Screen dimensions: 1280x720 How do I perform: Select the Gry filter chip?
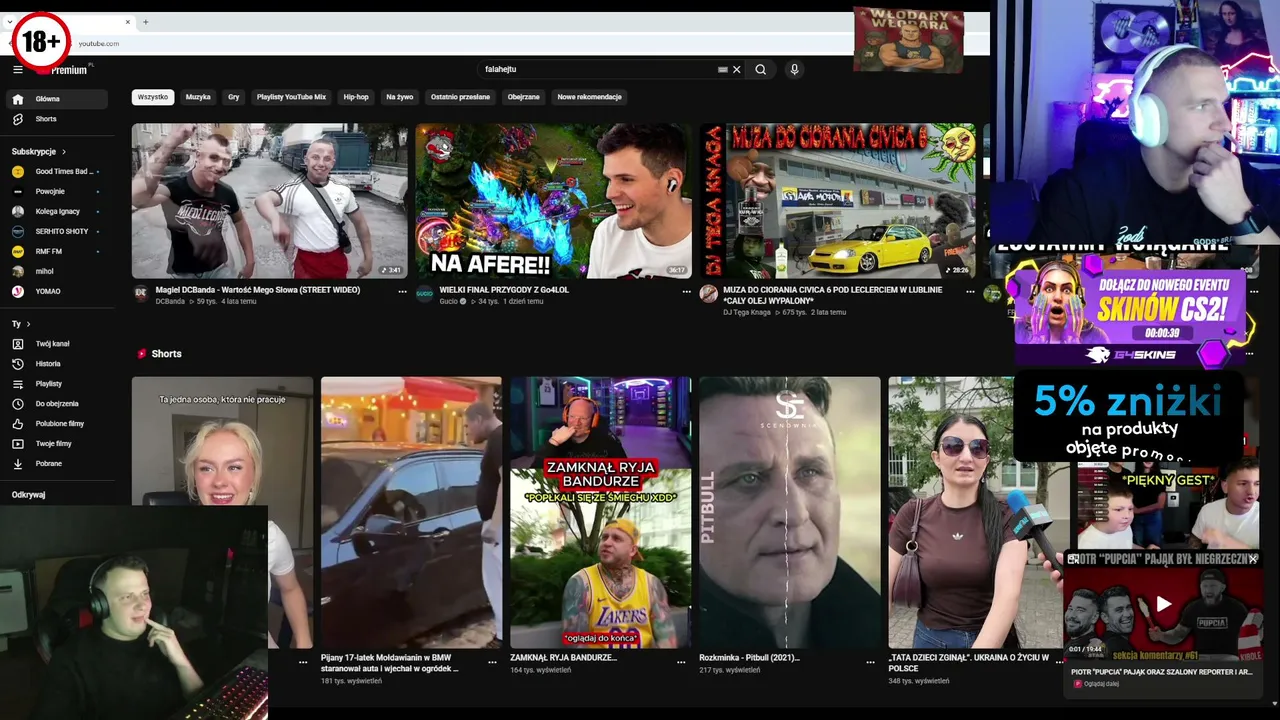234,97
